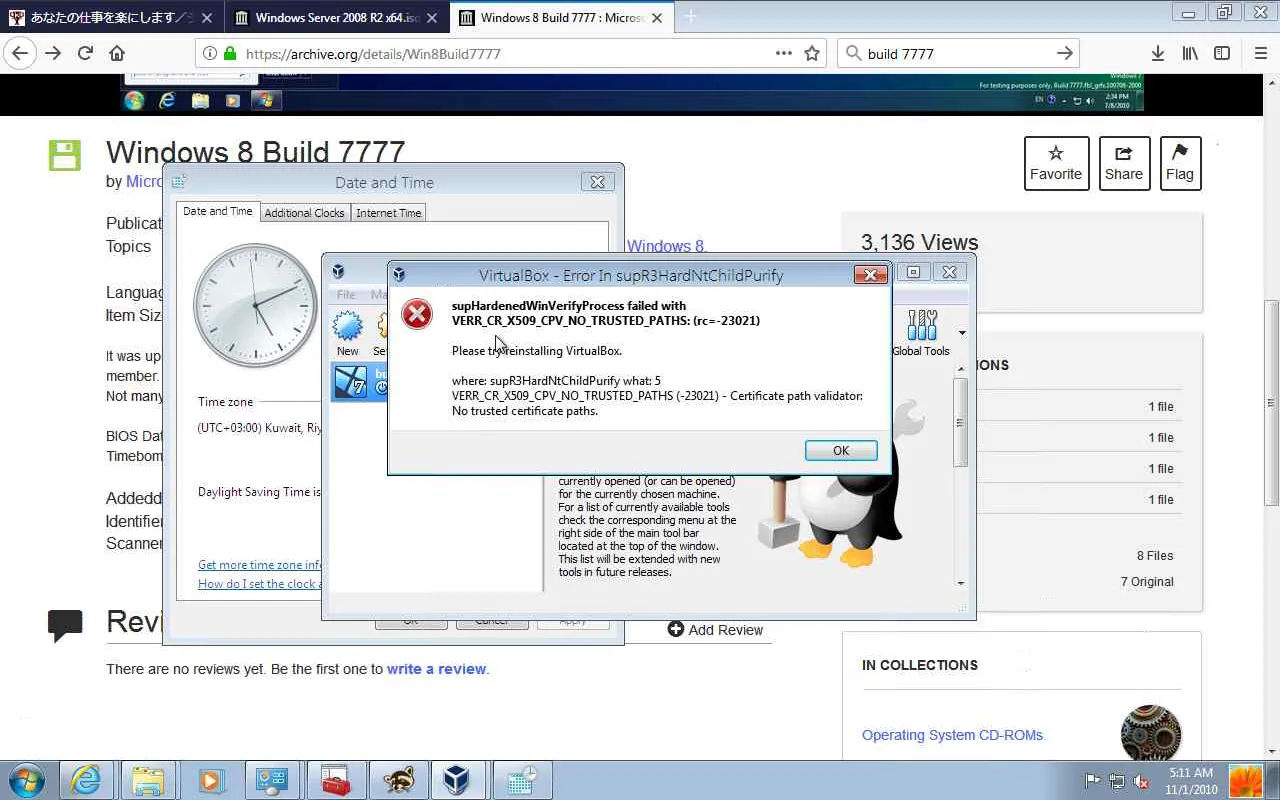Expand the Global Tools dropdown arrow

coord(962,333)
